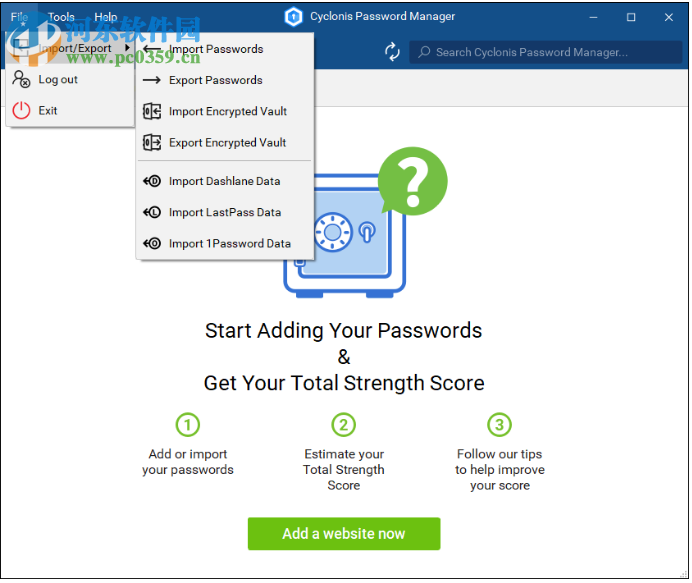The height and width of the screenshot is (583, 692).
Task: Click 'Start Adding Your Passwords' heading
Action: click(x=343, y=331)
